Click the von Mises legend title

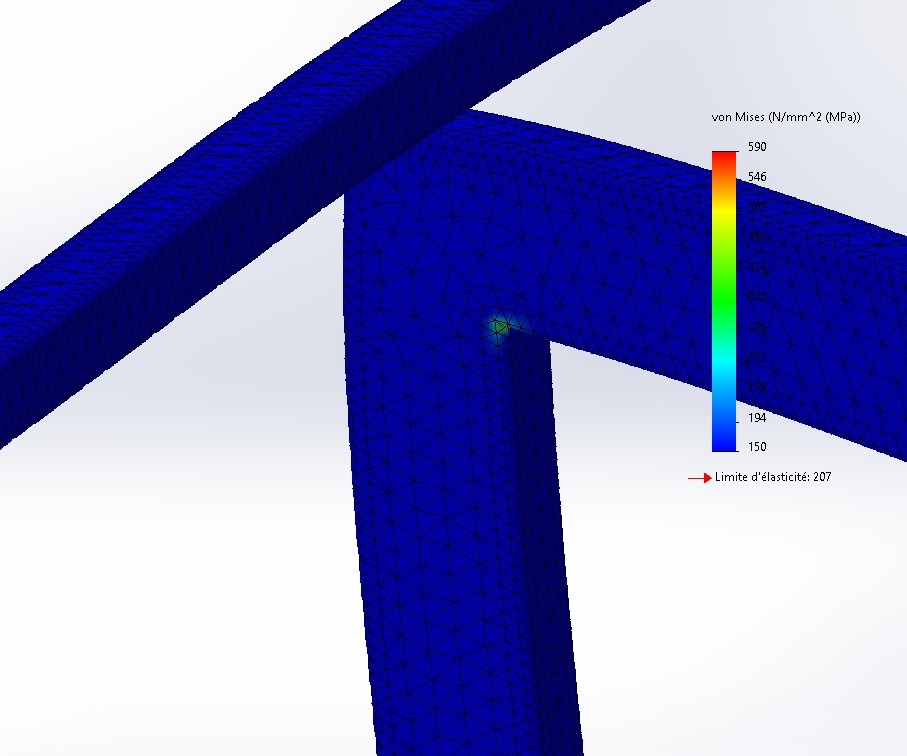tap(786, 117)
